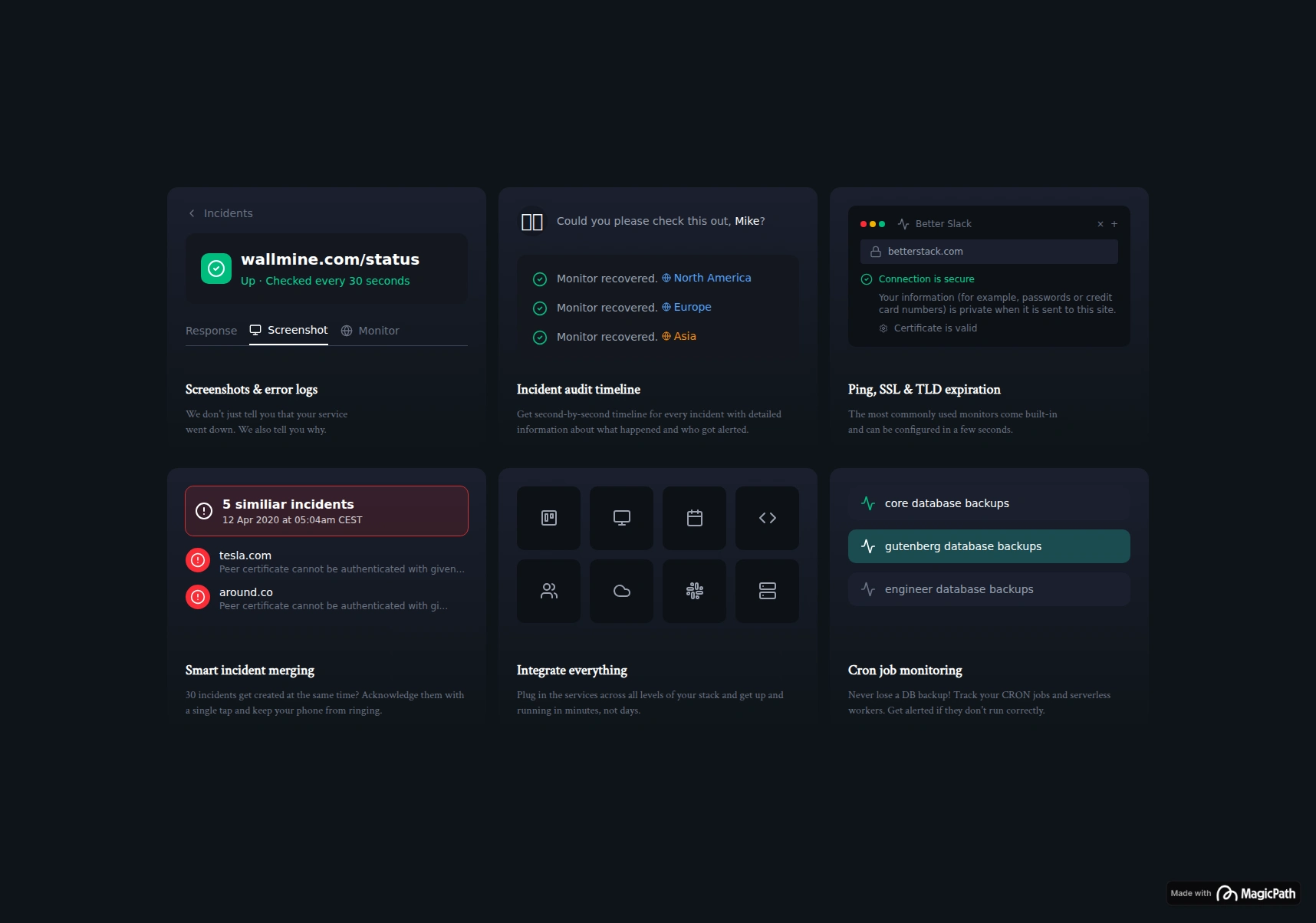Click the yellow traffic light dot in the browser window
This screenshot has width=1316, height=923.
873,224
